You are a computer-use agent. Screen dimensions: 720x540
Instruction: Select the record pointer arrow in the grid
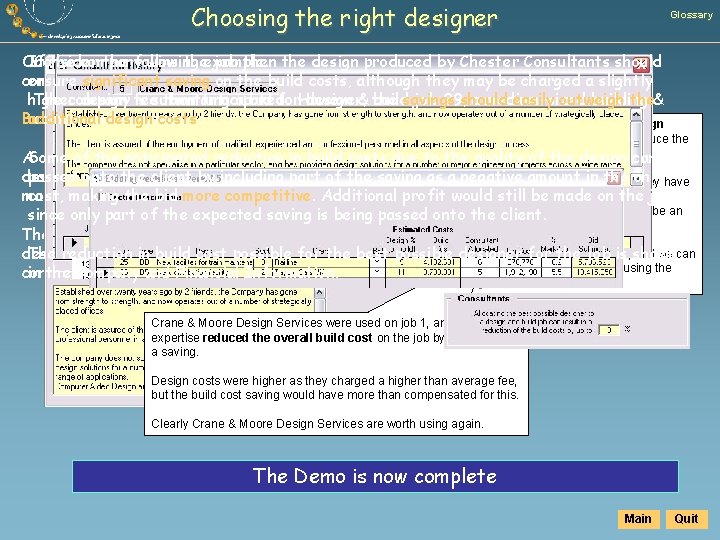coord(74,242)
